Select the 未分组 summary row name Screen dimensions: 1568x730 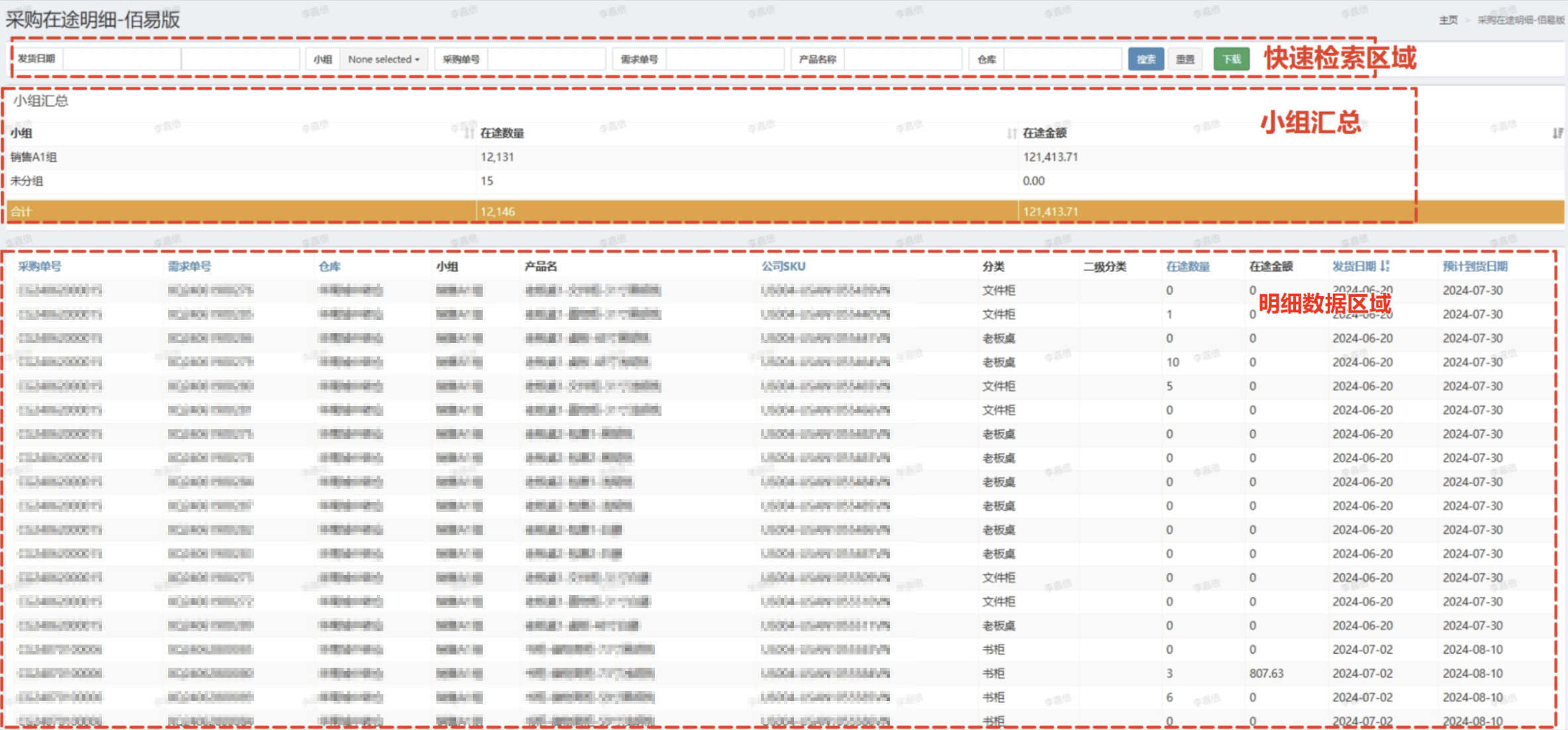pos(26,181)
